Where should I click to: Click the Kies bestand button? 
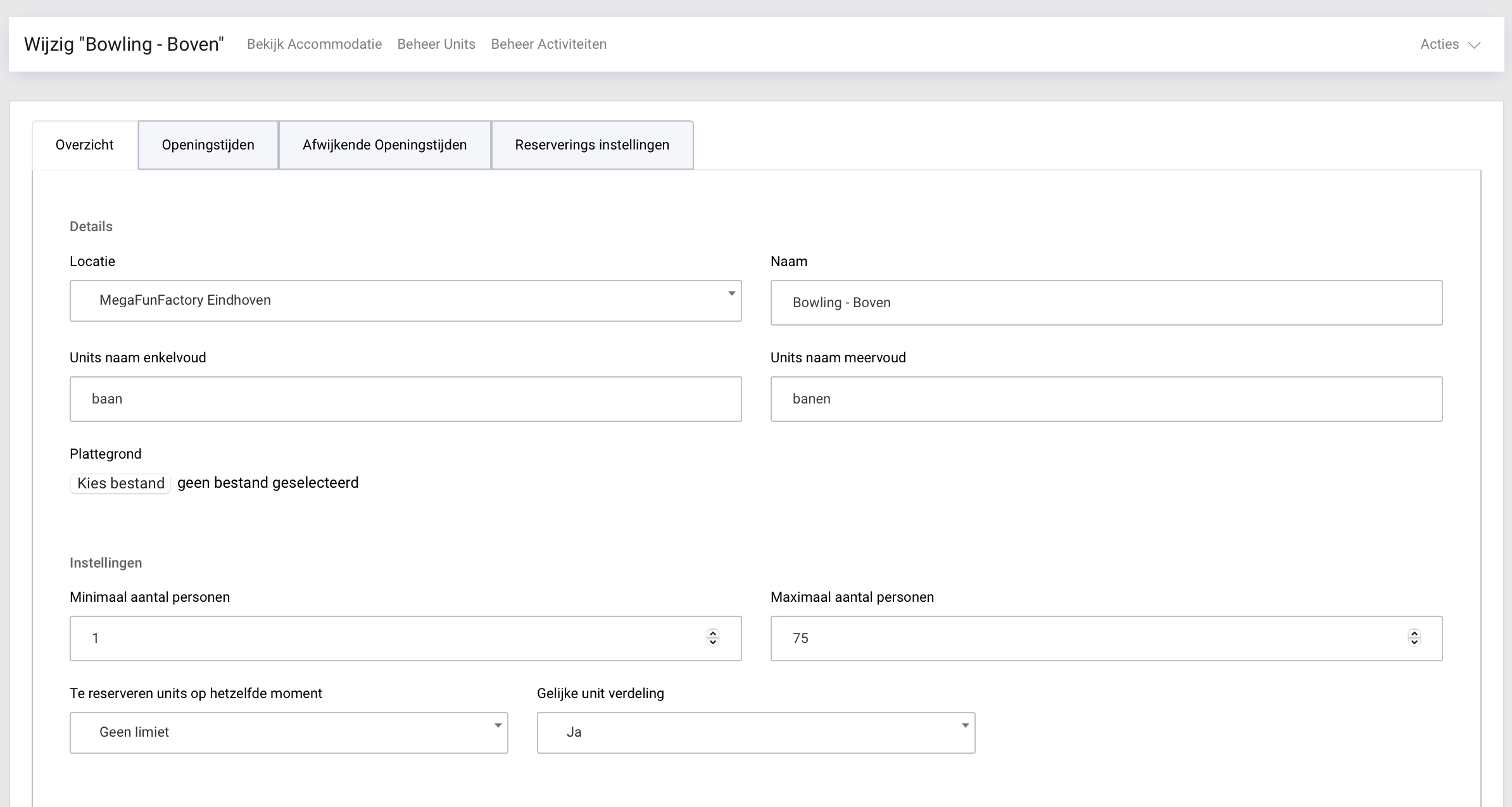(x=120, y=483)
